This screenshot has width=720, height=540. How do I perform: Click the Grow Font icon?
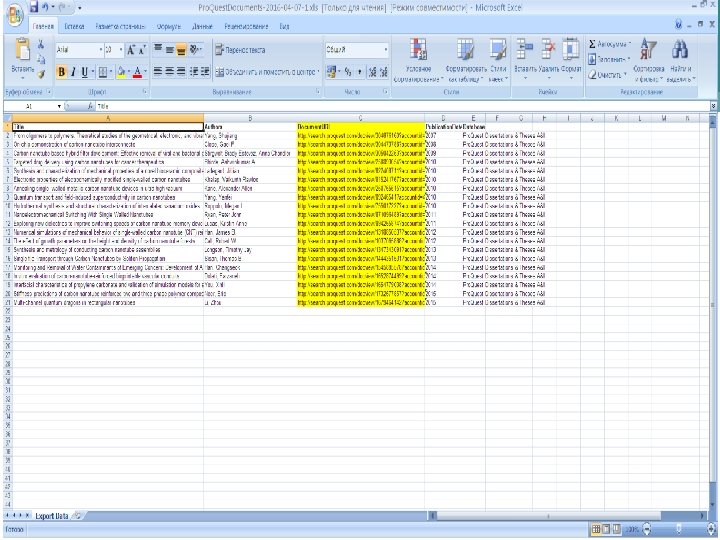131,50
